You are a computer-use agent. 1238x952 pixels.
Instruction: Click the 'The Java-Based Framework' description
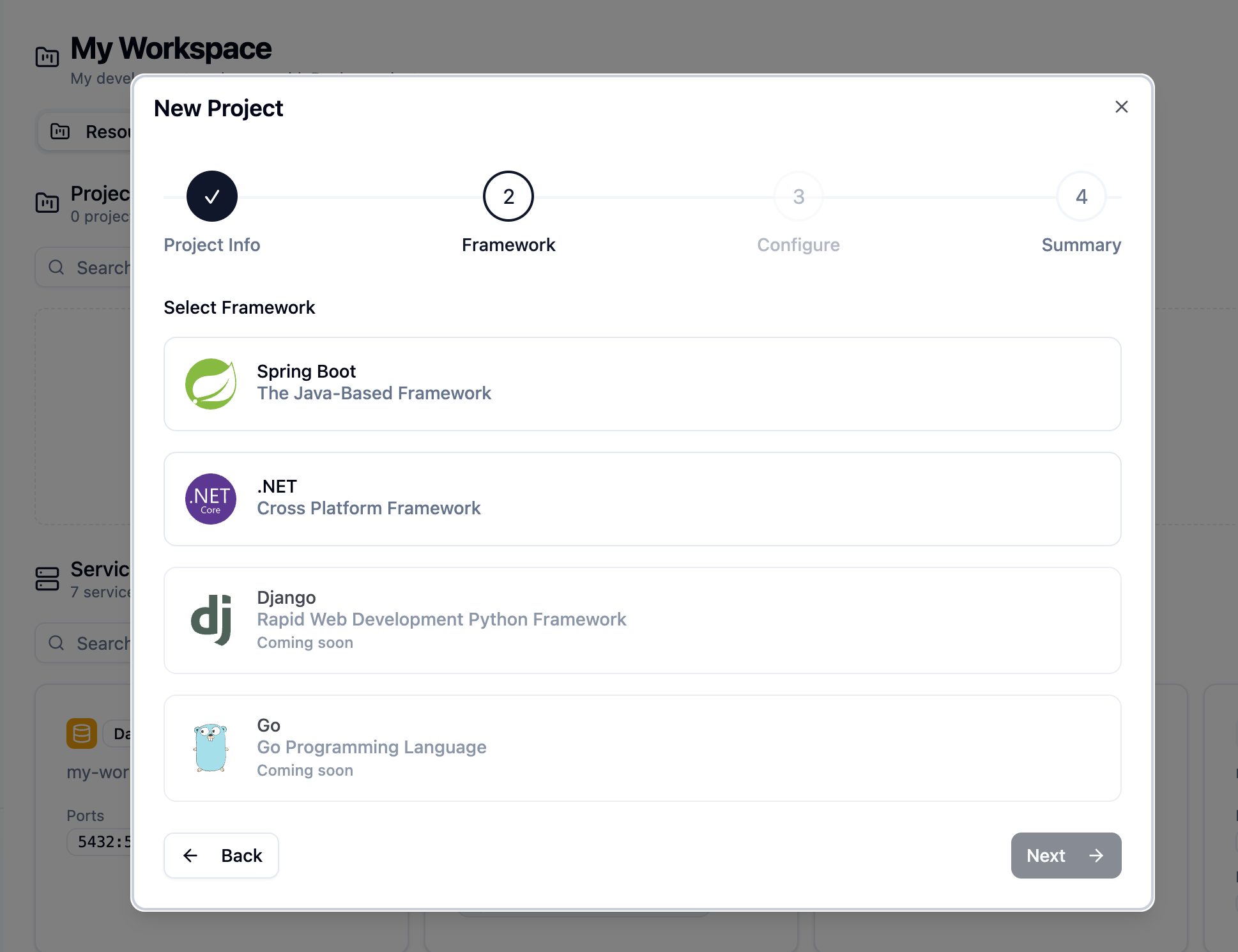(374, 393)
